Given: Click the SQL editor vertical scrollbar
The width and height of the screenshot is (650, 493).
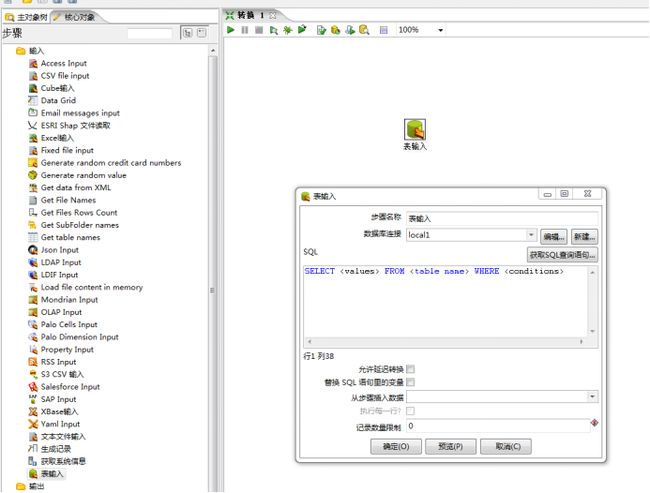Looking at the screenshot, I should click(x=592, y=301).
